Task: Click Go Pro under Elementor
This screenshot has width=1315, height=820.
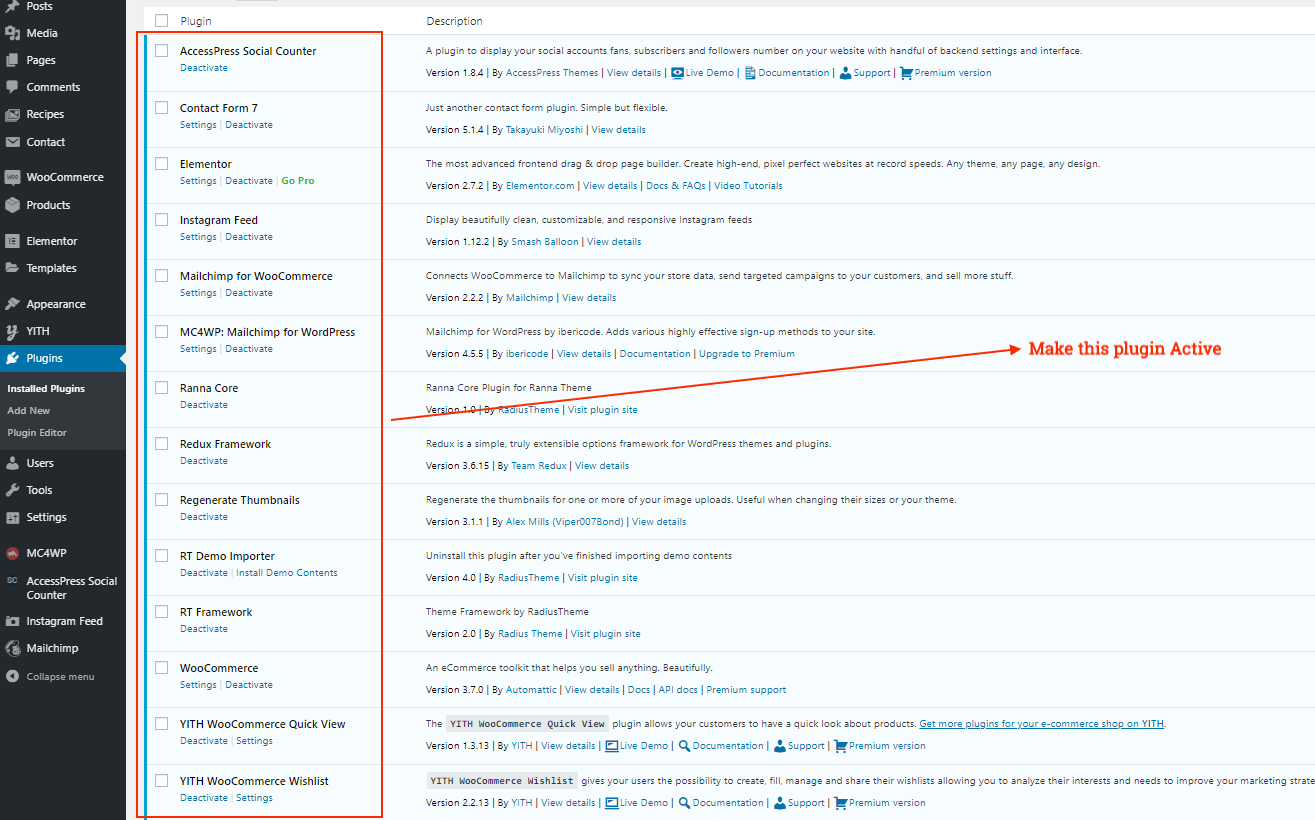Action: [298, 181]
